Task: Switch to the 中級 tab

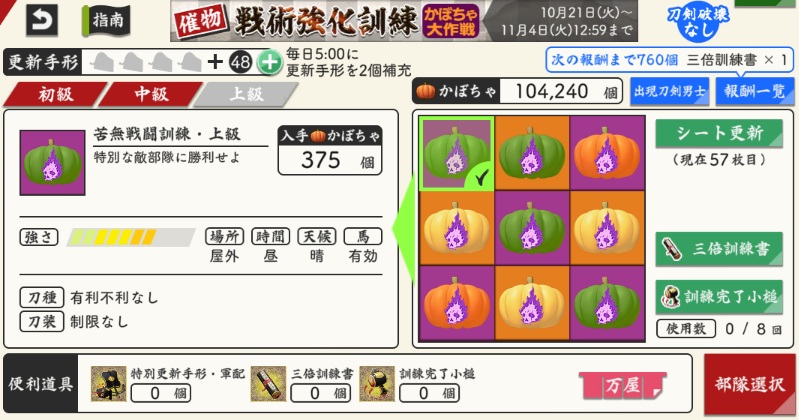Action: [151, 94]
